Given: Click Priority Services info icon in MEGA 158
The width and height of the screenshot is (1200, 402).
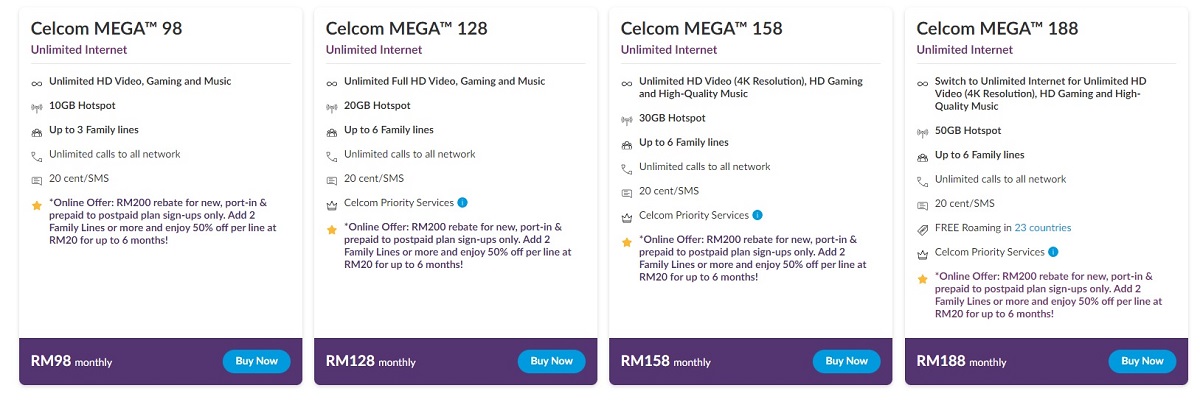Looking at the screenshot, I should click(x=757, y=215).
